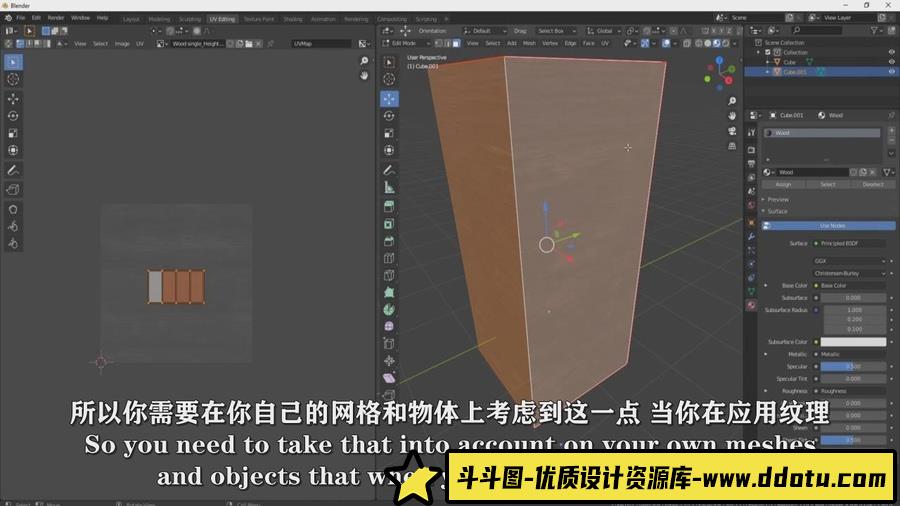Open the Global transform orientation dropdown
The image size is (900, 506).
[604, 31]
